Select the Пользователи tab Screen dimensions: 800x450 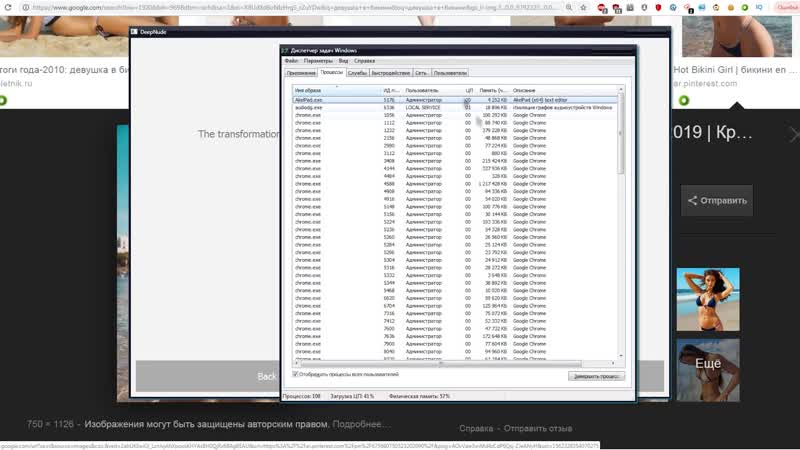pyautogui.click(x=450, y=73)
